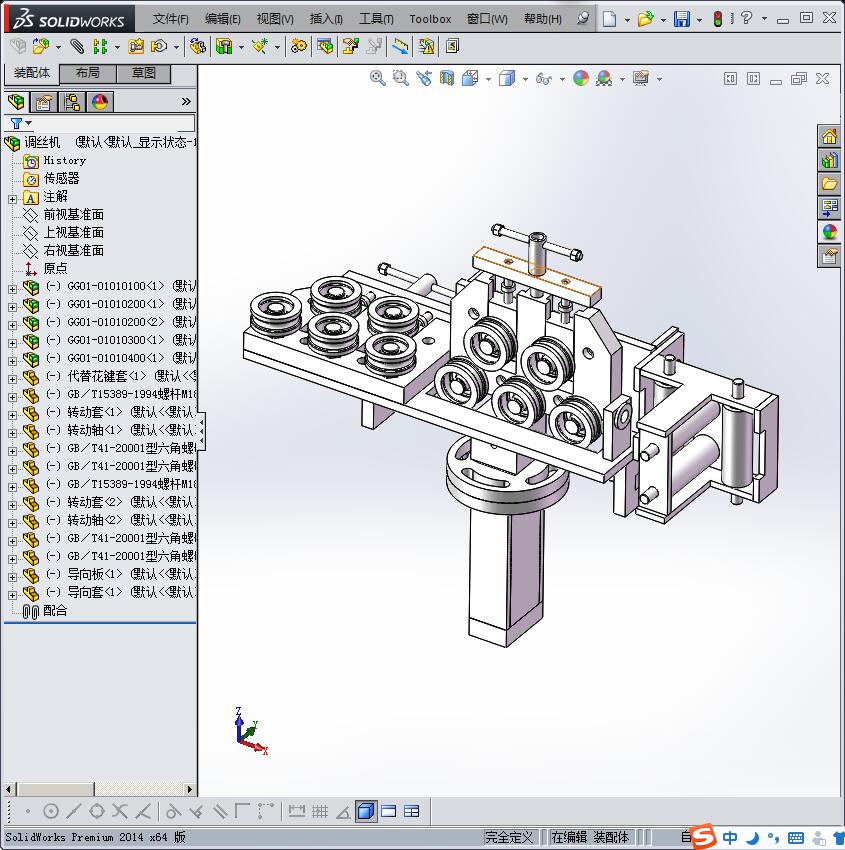
Task: Click the Zoom to Area icon
Action: (x=401, y=79)
